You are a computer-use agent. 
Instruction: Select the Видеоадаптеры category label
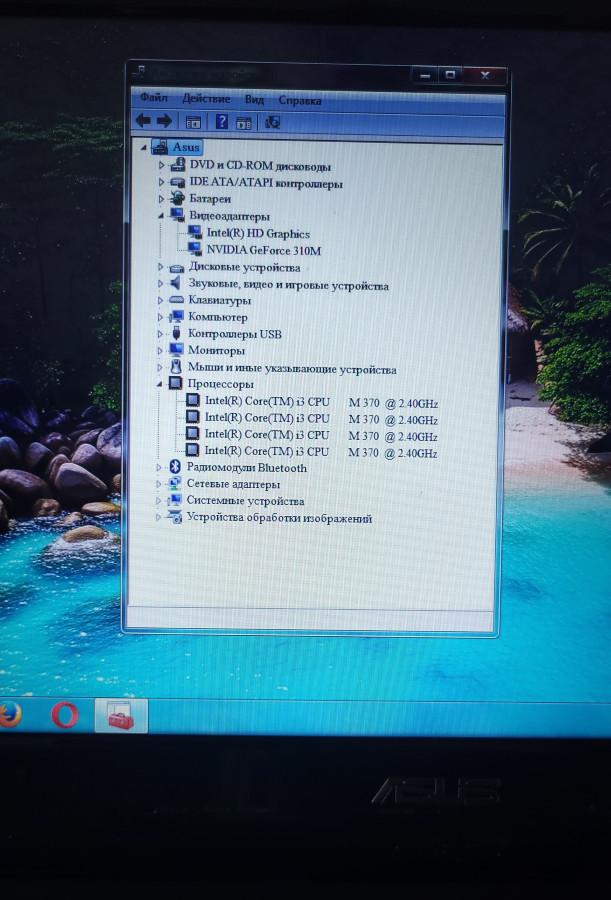click(229, 216)
